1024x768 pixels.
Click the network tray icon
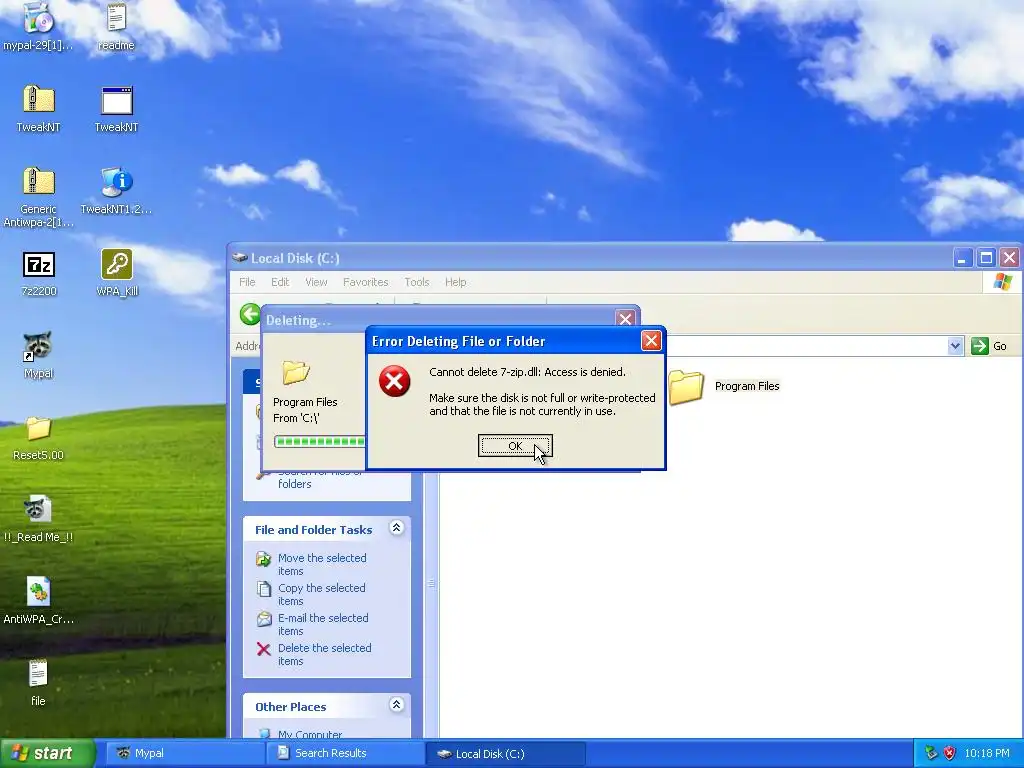point(931,754)
